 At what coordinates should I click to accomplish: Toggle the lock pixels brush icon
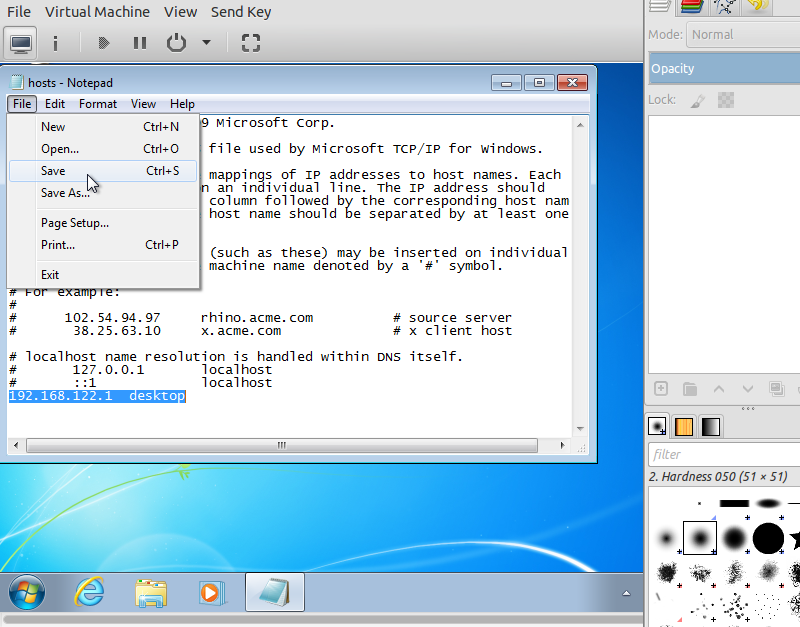point(698,100)
